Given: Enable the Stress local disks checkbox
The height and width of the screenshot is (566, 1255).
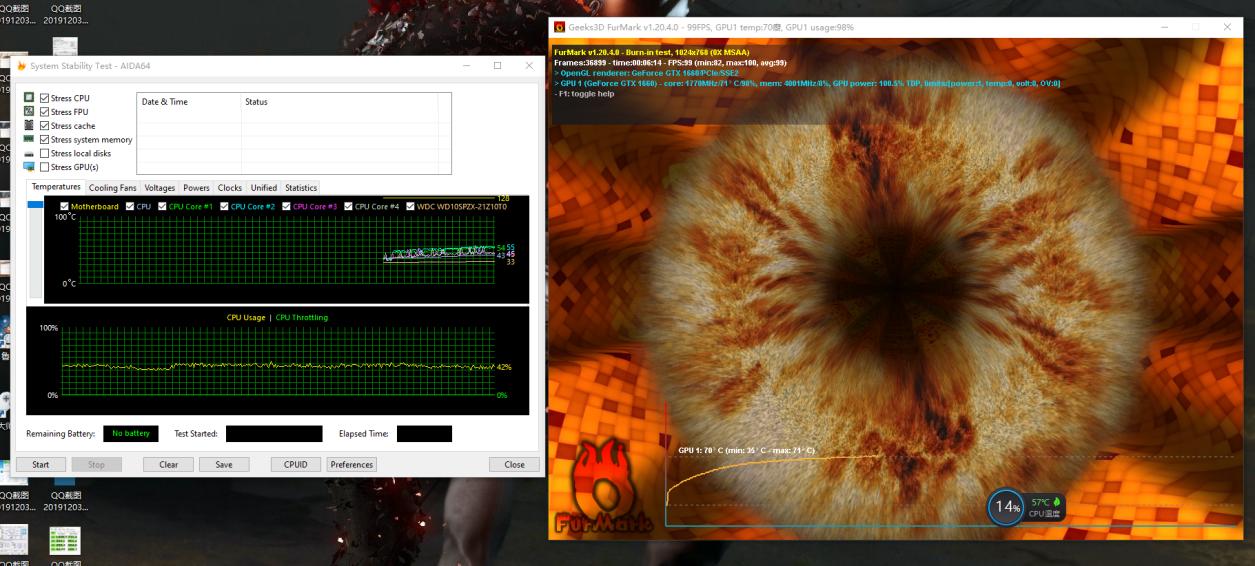Looking at the screenshot, I should click(x=44, y=154).
